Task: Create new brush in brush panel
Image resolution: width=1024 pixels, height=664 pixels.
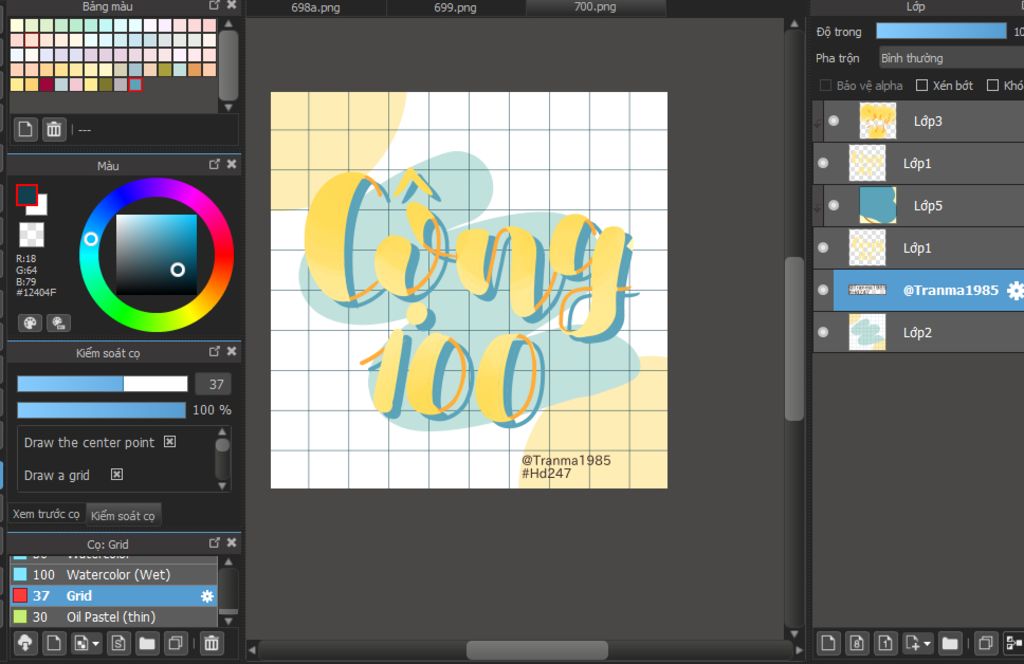Action: click(54, 643)
